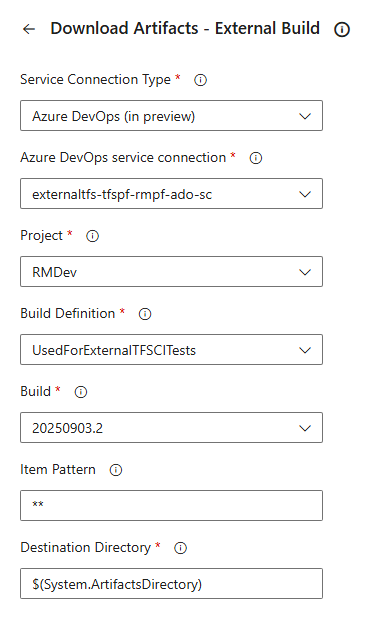The height and width of the screenshot is (619, 368).
Task: Show info tooltip for Destination Directory
Action: (x=180, y=548)
